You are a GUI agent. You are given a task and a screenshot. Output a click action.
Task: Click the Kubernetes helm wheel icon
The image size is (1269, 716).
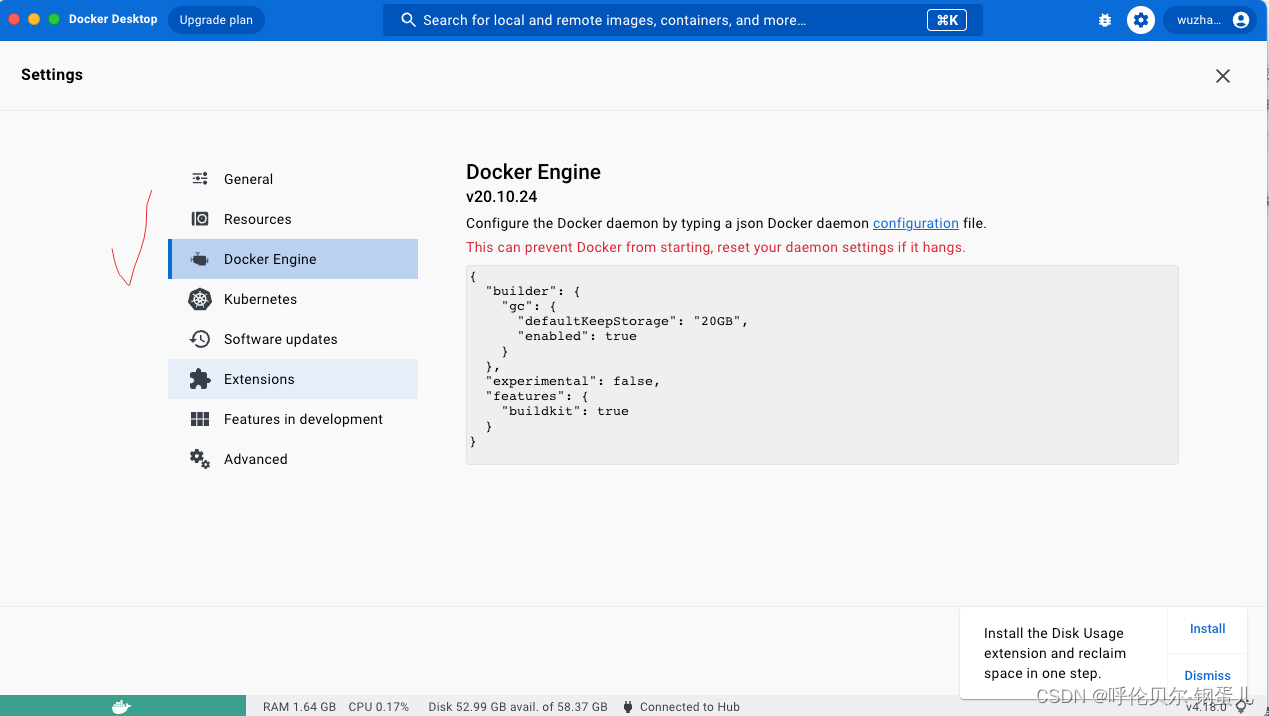[200, 299]
